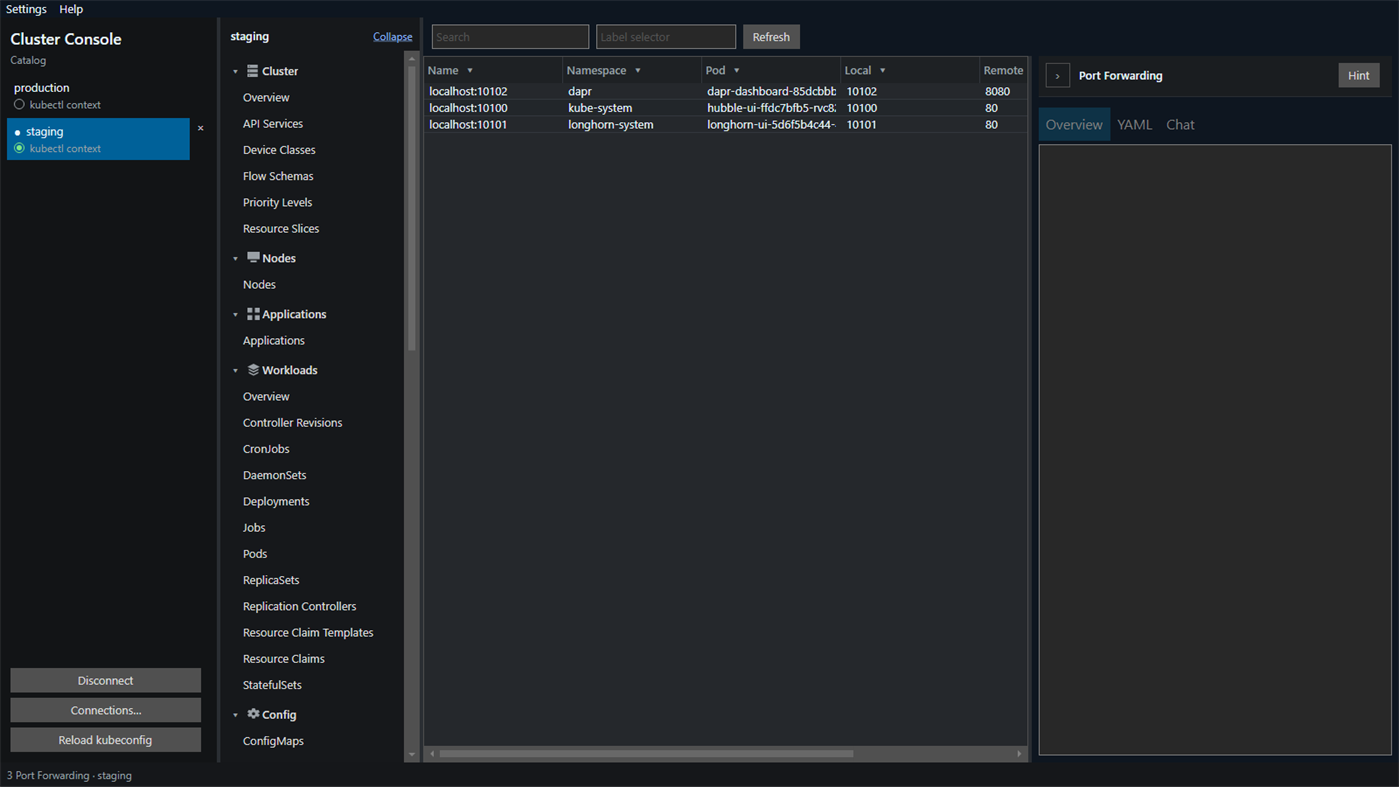Select the production kubectl context radio
Image resolution: width=1399 pixels, height=787 pixels.
19,104
